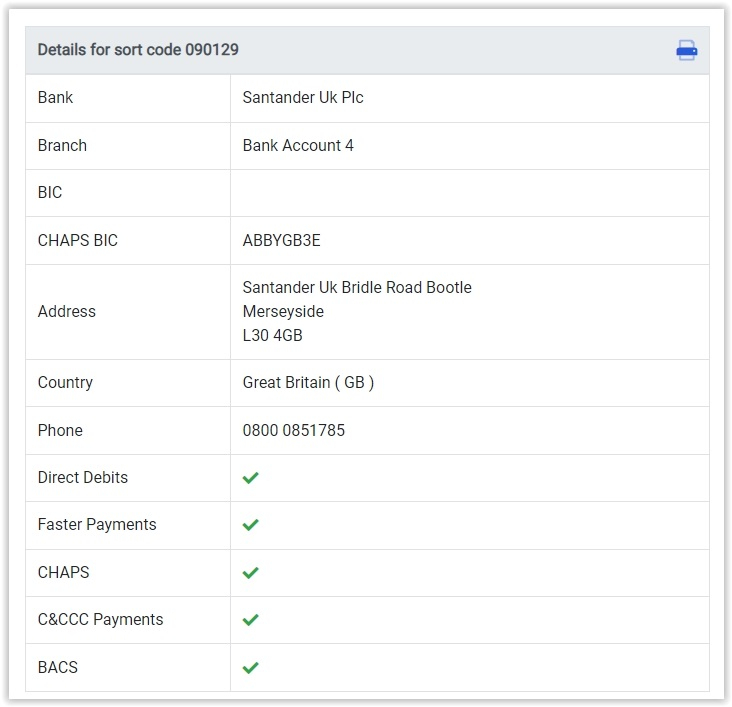The height and width of the screenshot is (707, 732).
Task: Click the CHAPS green checkmark
Action: pyautogui.click(x=250, y=573)
